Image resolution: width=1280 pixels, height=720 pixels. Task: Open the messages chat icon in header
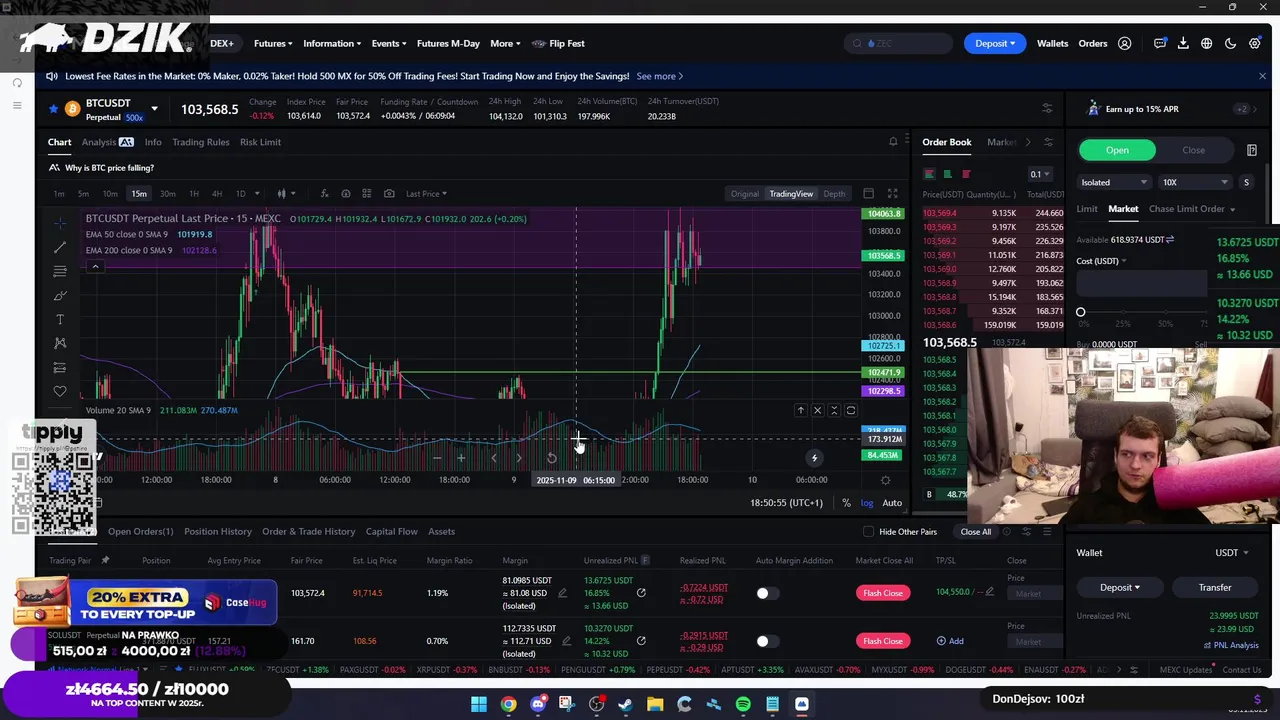click(x=1160, y=44)
